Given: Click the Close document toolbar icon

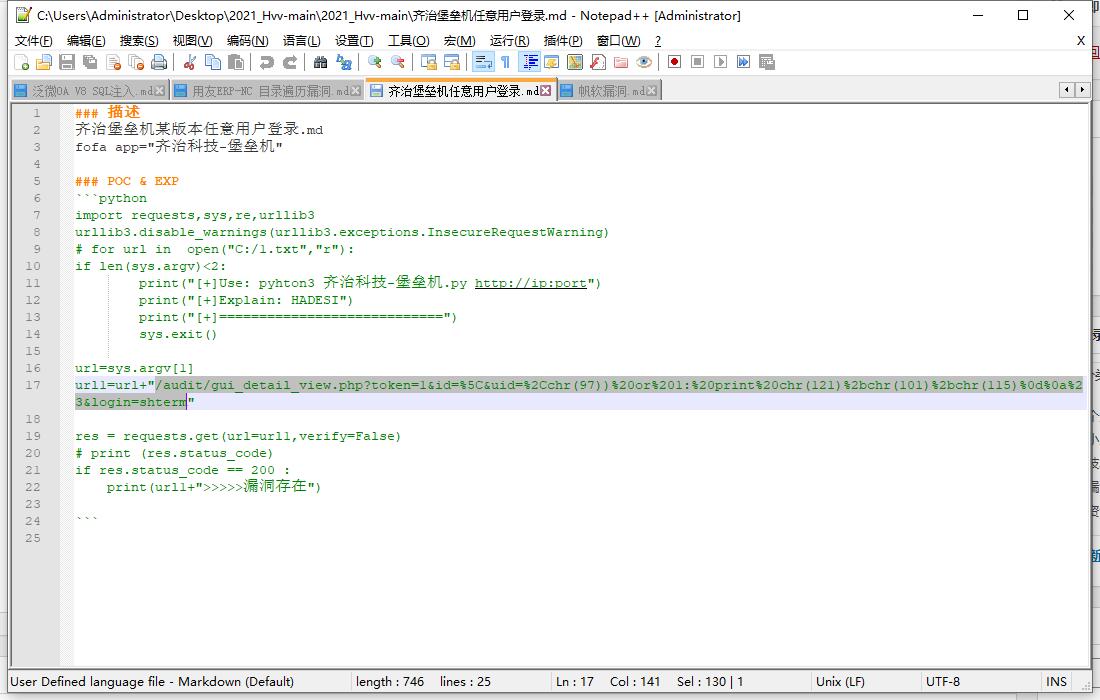Looking at the screenshot, I should tap(114, 62).
